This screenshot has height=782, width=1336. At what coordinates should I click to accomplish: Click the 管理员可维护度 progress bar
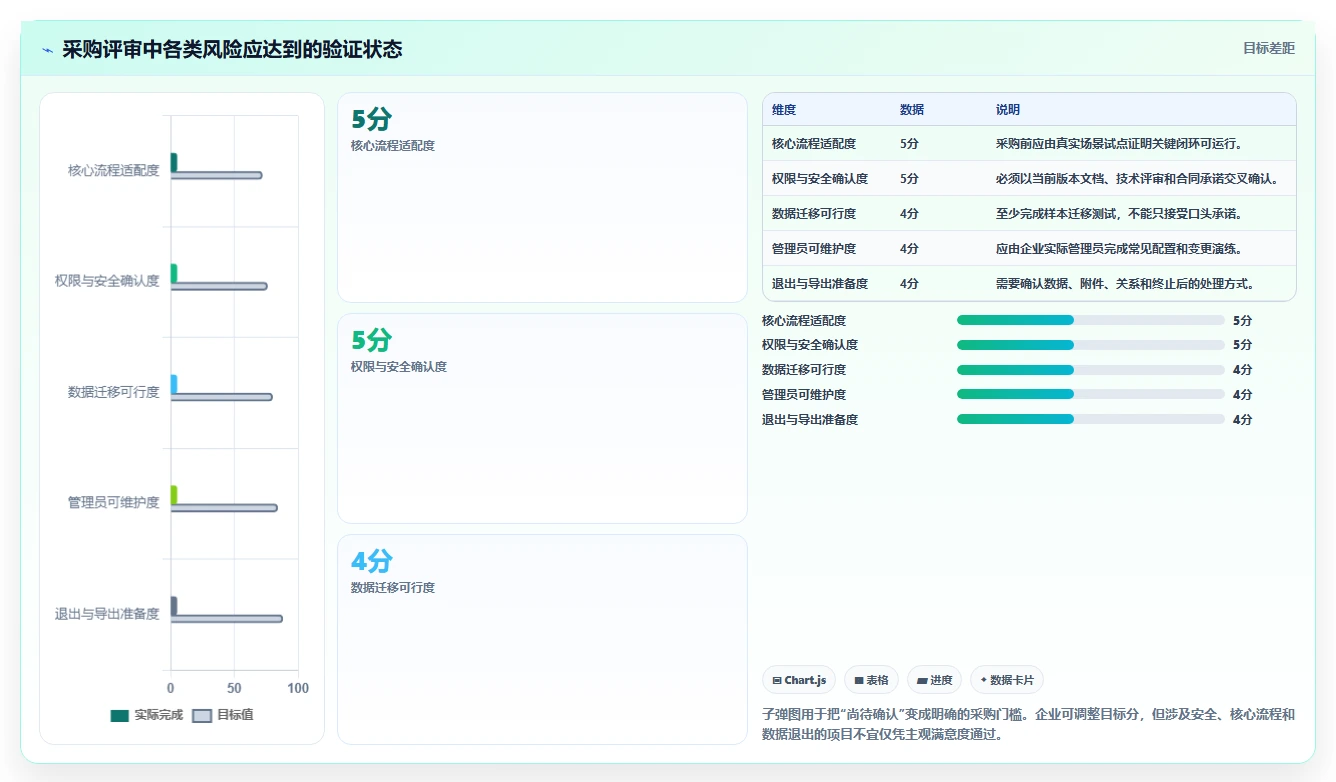[x=1091, y=394]
